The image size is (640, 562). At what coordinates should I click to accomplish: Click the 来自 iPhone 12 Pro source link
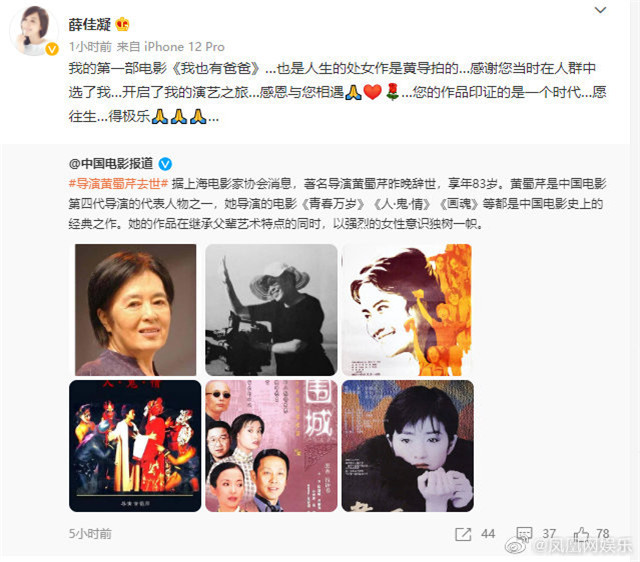pos(171,47)
